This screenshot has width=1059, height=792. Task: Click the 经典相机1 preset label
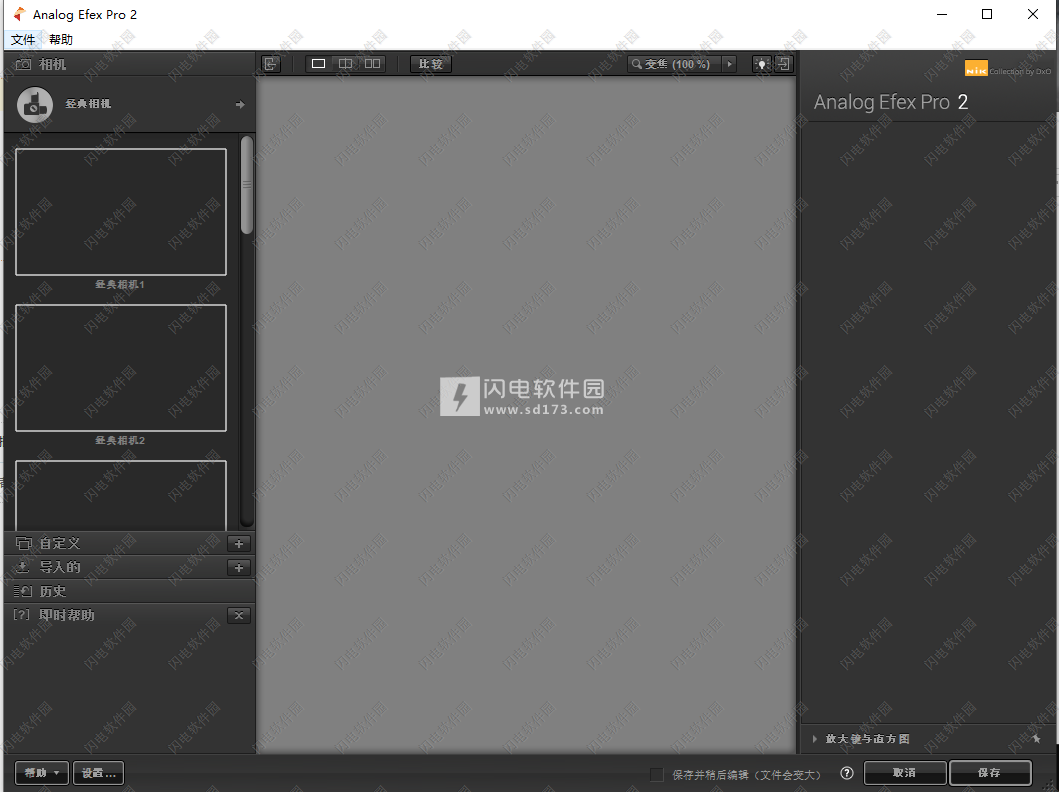coord(120,285)
